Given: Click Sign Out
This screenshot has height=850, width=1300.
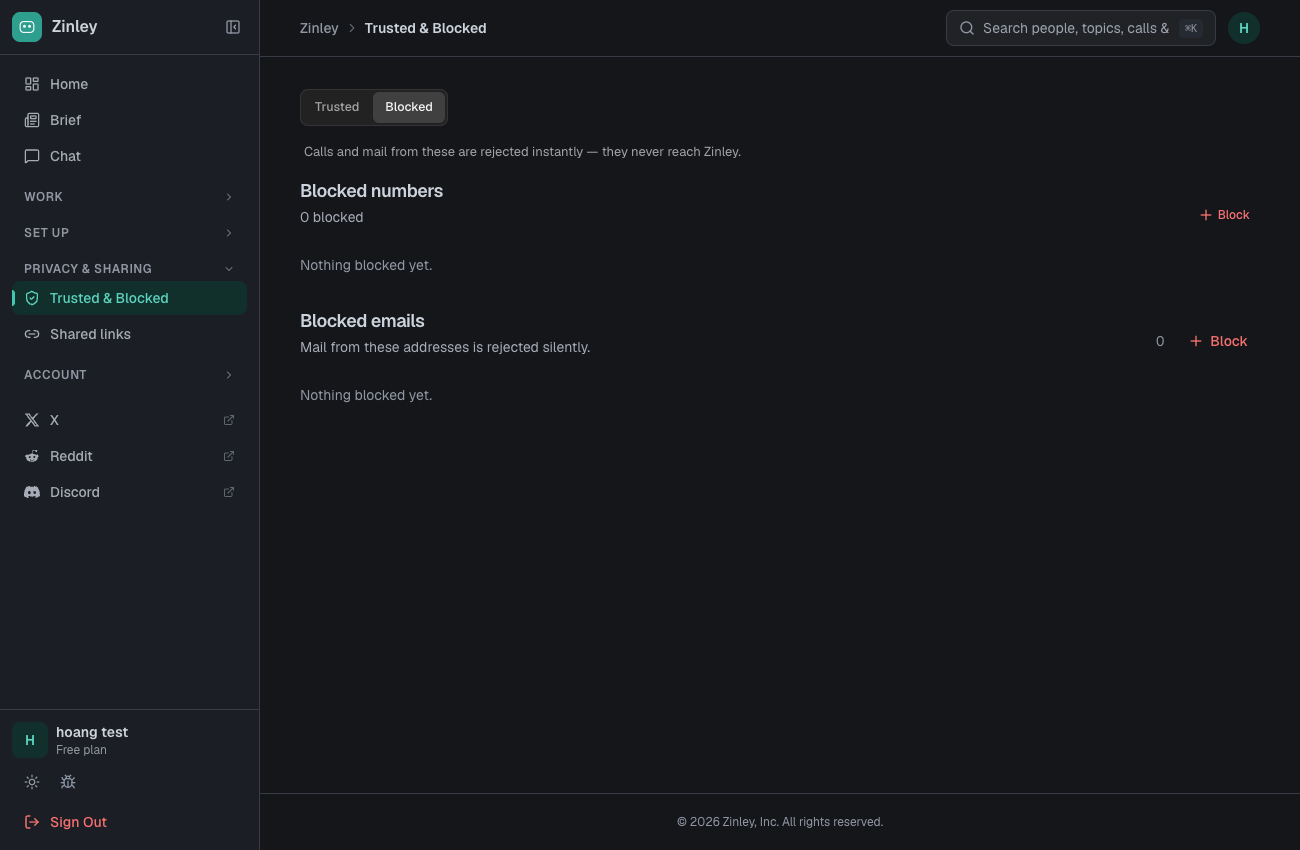Looking at the screenshot, I should 78,822.
